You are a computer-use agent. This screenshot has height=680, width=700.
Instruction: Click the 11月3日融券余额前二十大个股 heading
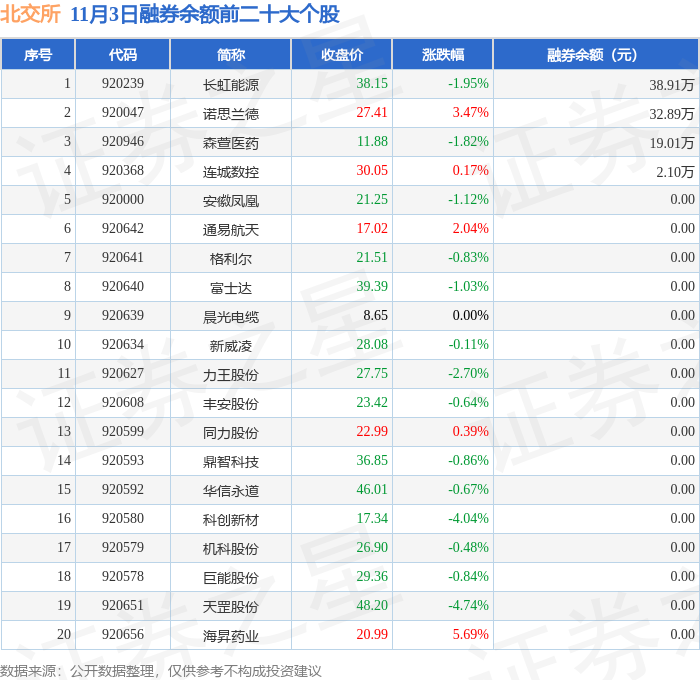[x=205, y=14]
